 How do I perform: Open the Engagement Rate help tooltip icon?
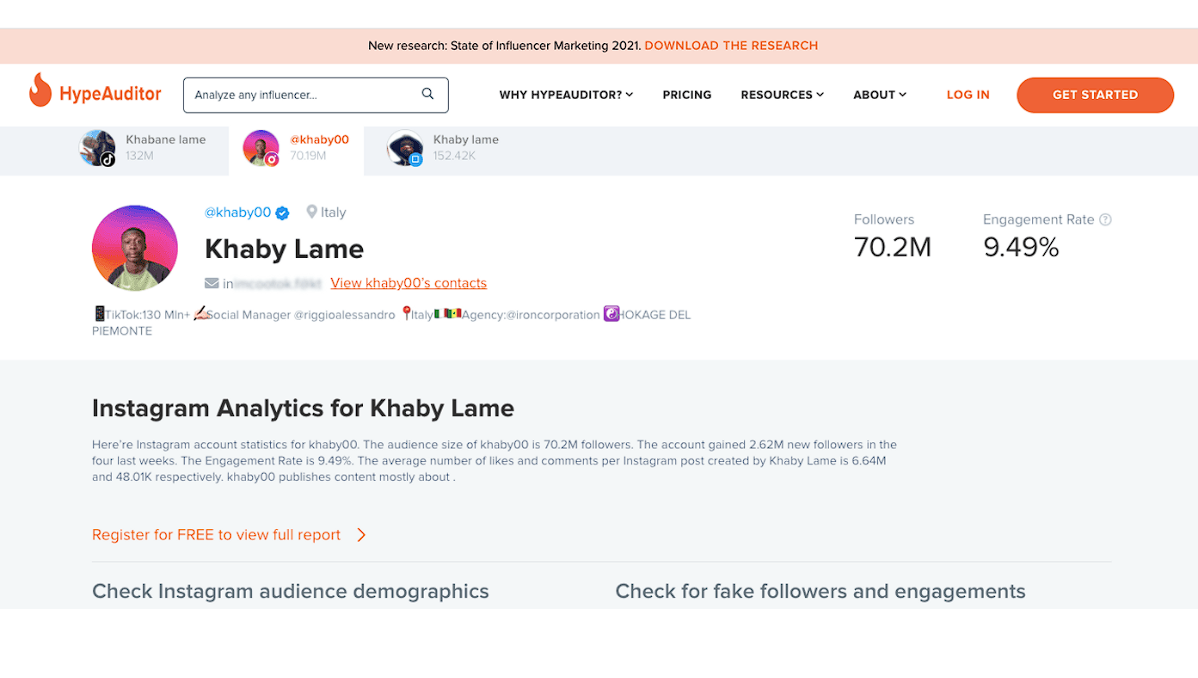click(x=1106, y=219)
